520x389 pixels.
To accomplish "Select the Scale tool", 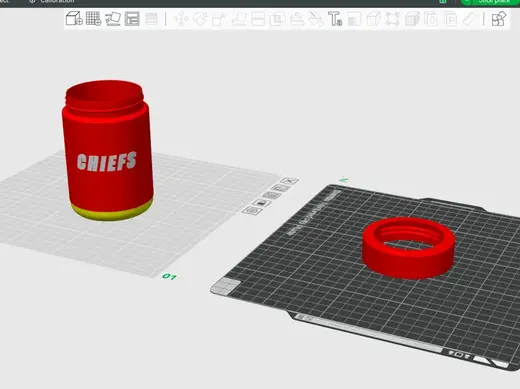I will pyautogui.click(x=219, y=19).
